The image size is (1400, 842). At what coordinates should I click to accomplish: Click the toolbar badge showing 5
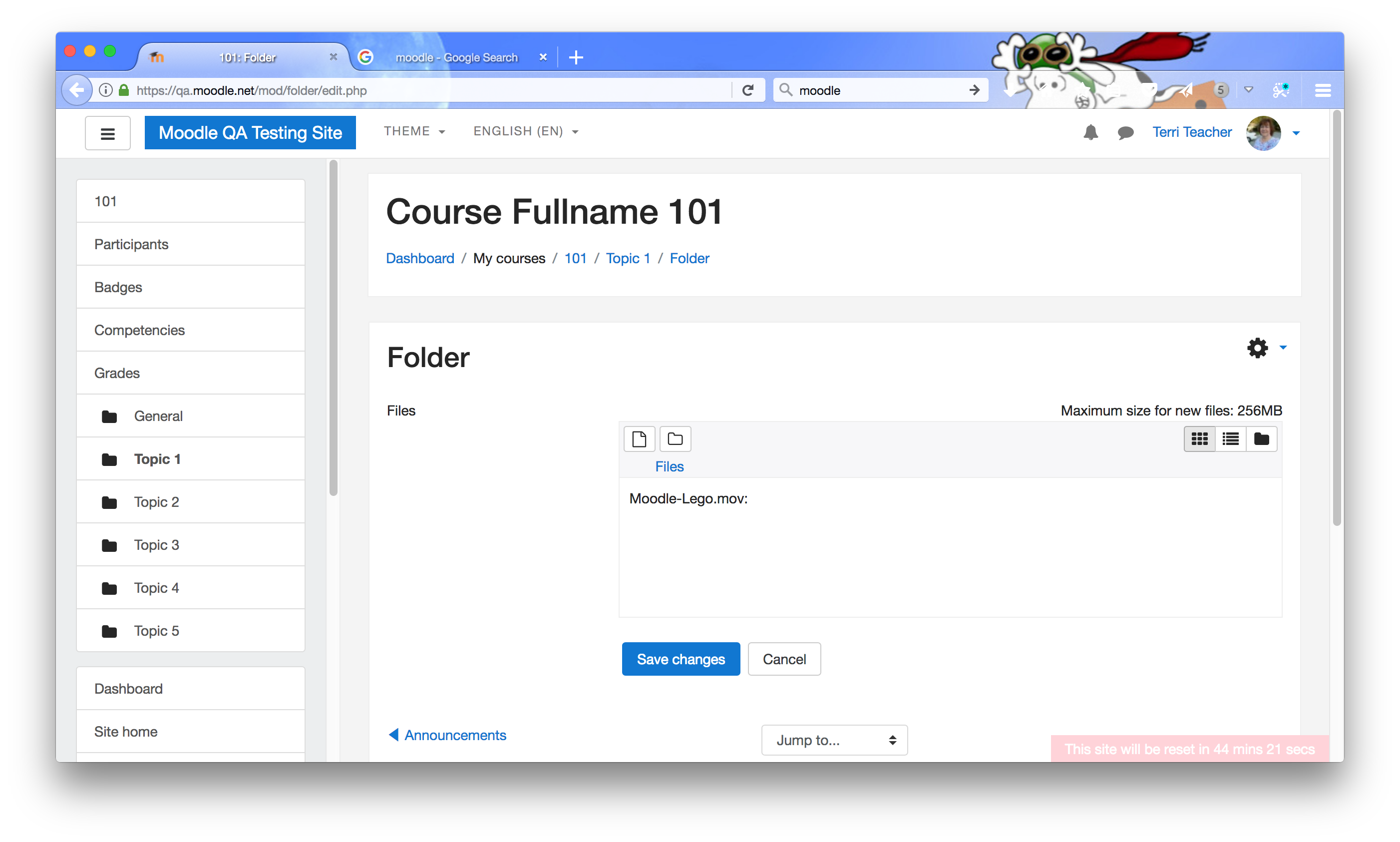(1220, 90)
